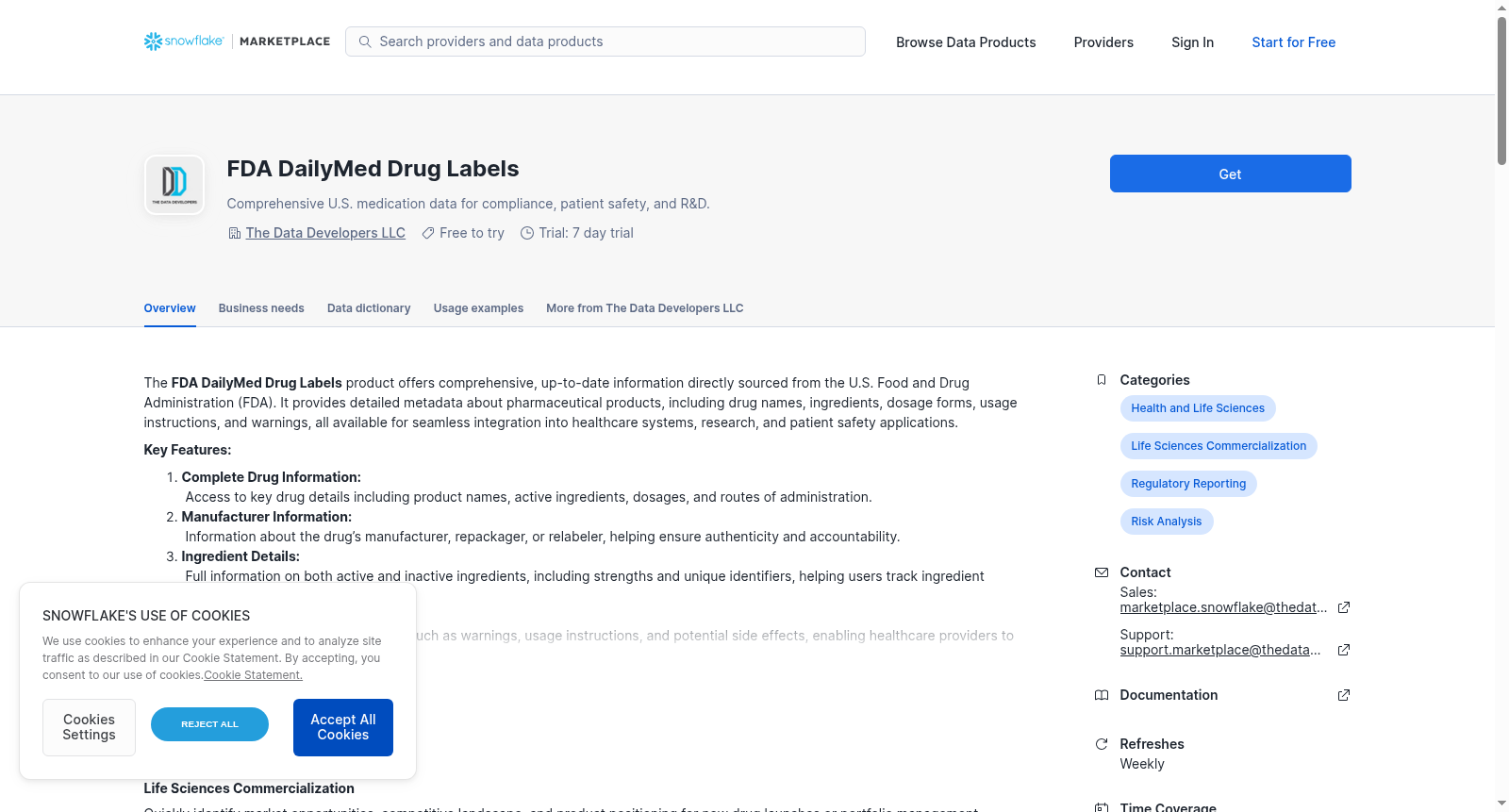Click the MARKETPLACE header label
This screenshot has width=1509, height=812.
pos(285,41)
